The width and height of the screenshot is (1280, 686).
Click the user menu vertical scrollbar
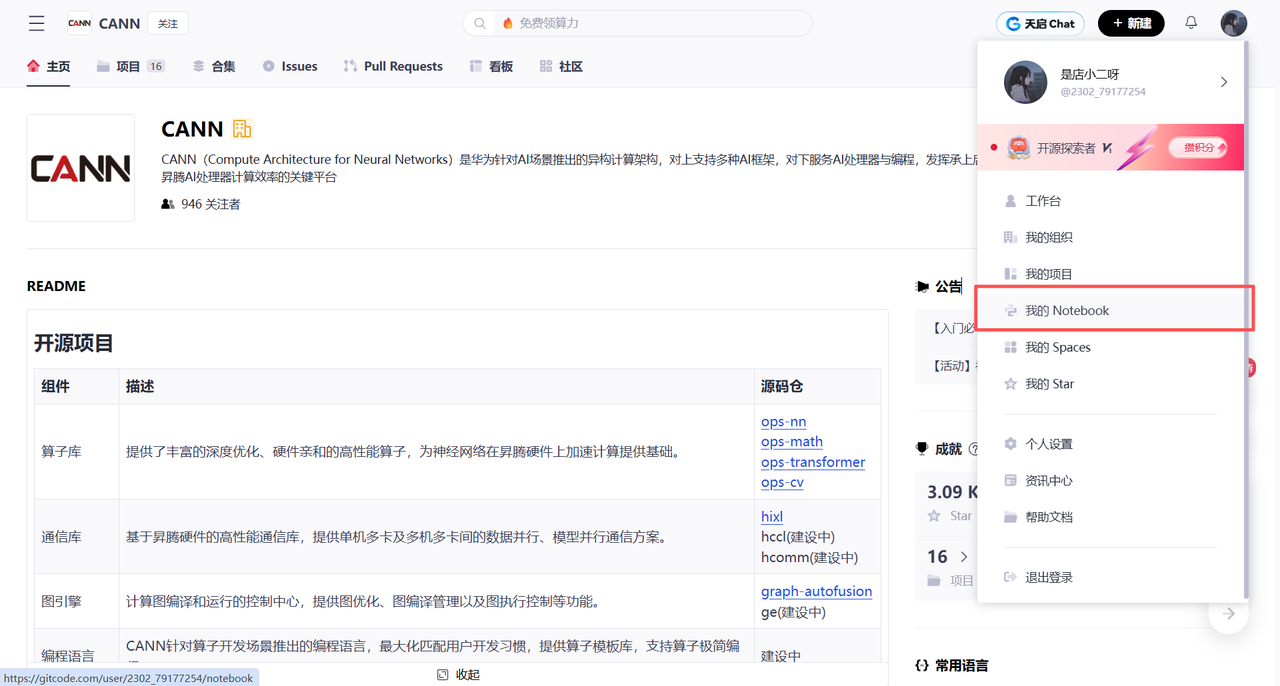[x=1245, y=320]
